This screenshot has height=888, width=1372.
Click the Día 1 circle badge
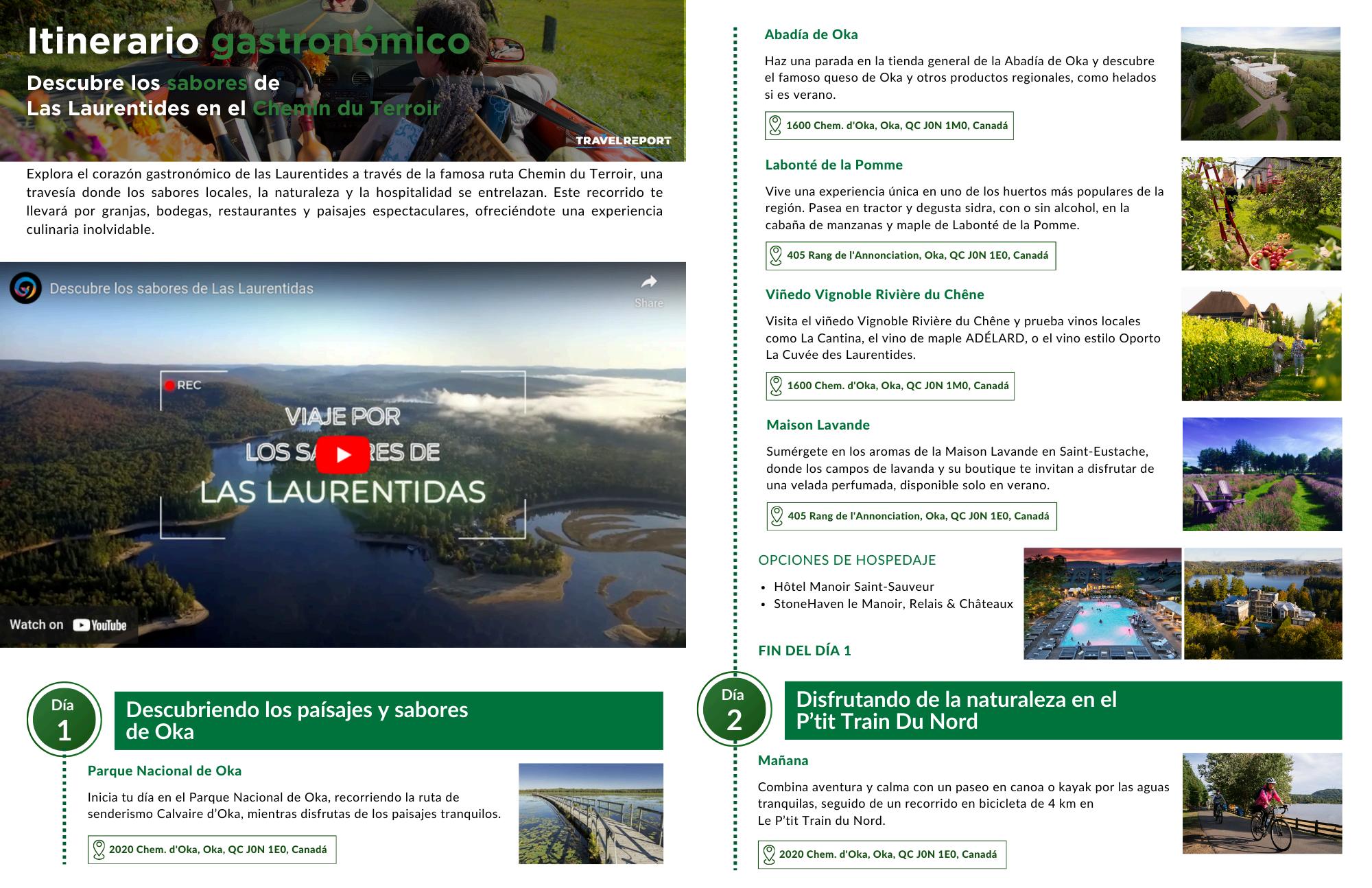coord(64,720)
